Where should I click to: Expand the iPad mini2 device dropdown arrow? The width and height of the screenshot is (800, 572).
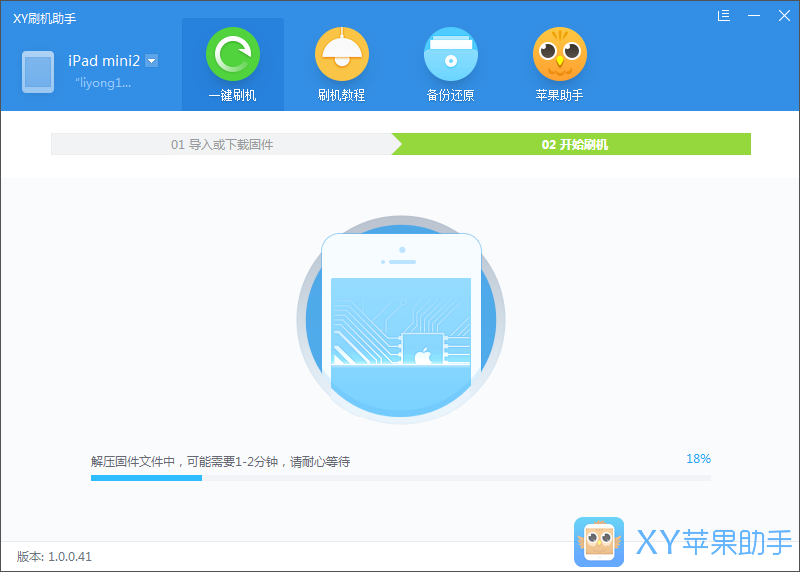(152, 61)
